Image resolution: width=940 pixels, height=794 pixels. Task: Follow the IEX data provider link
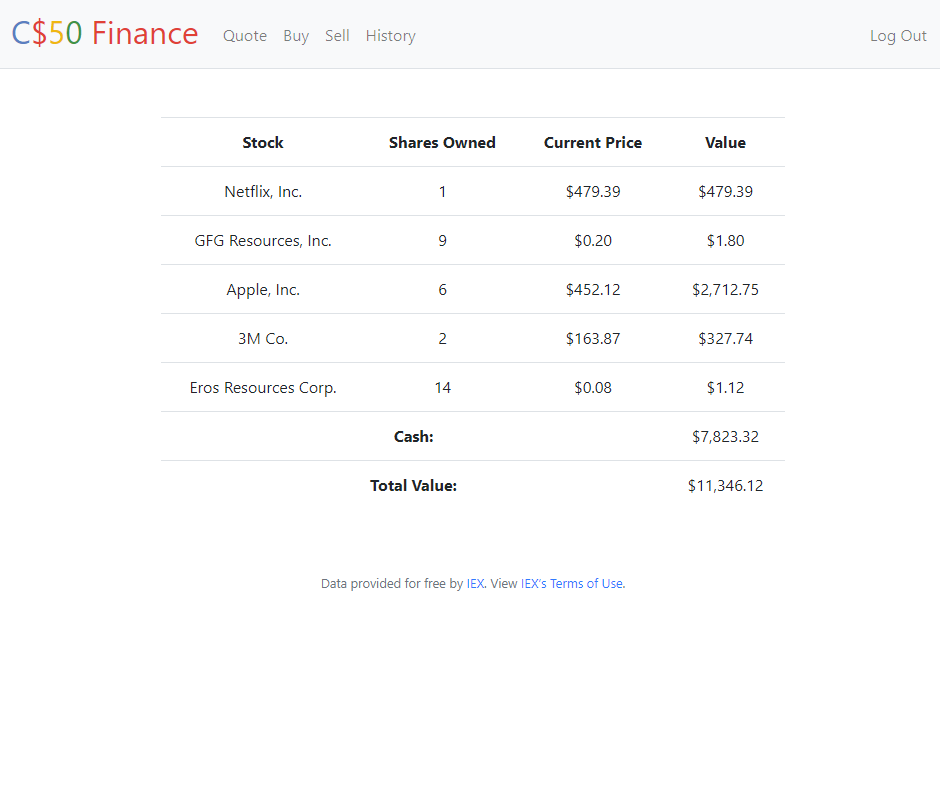point(475,584)
